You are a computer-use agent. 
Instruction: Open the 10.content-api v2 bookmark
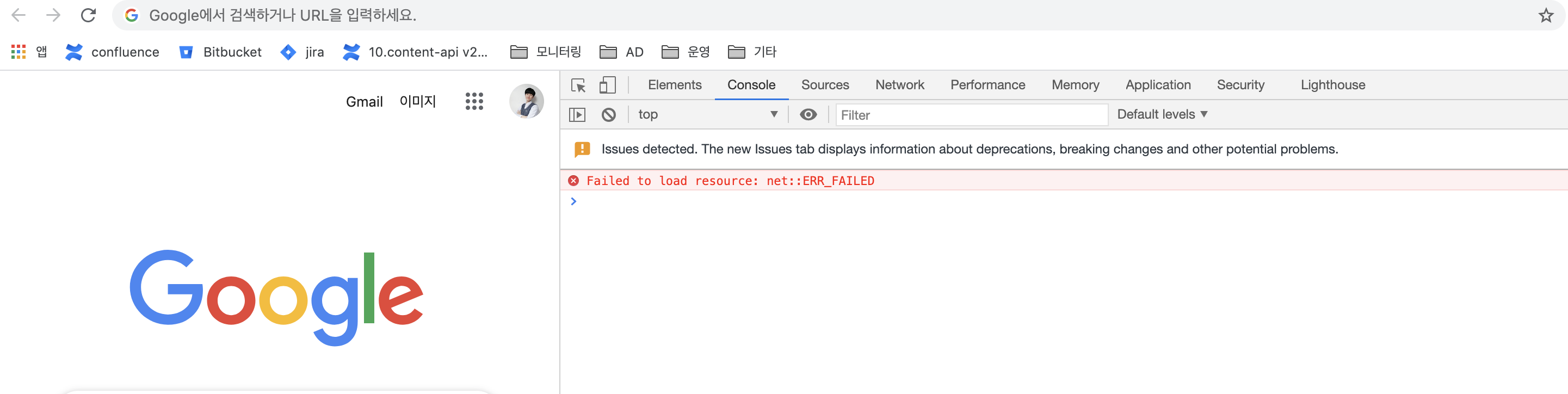point(415,52)
